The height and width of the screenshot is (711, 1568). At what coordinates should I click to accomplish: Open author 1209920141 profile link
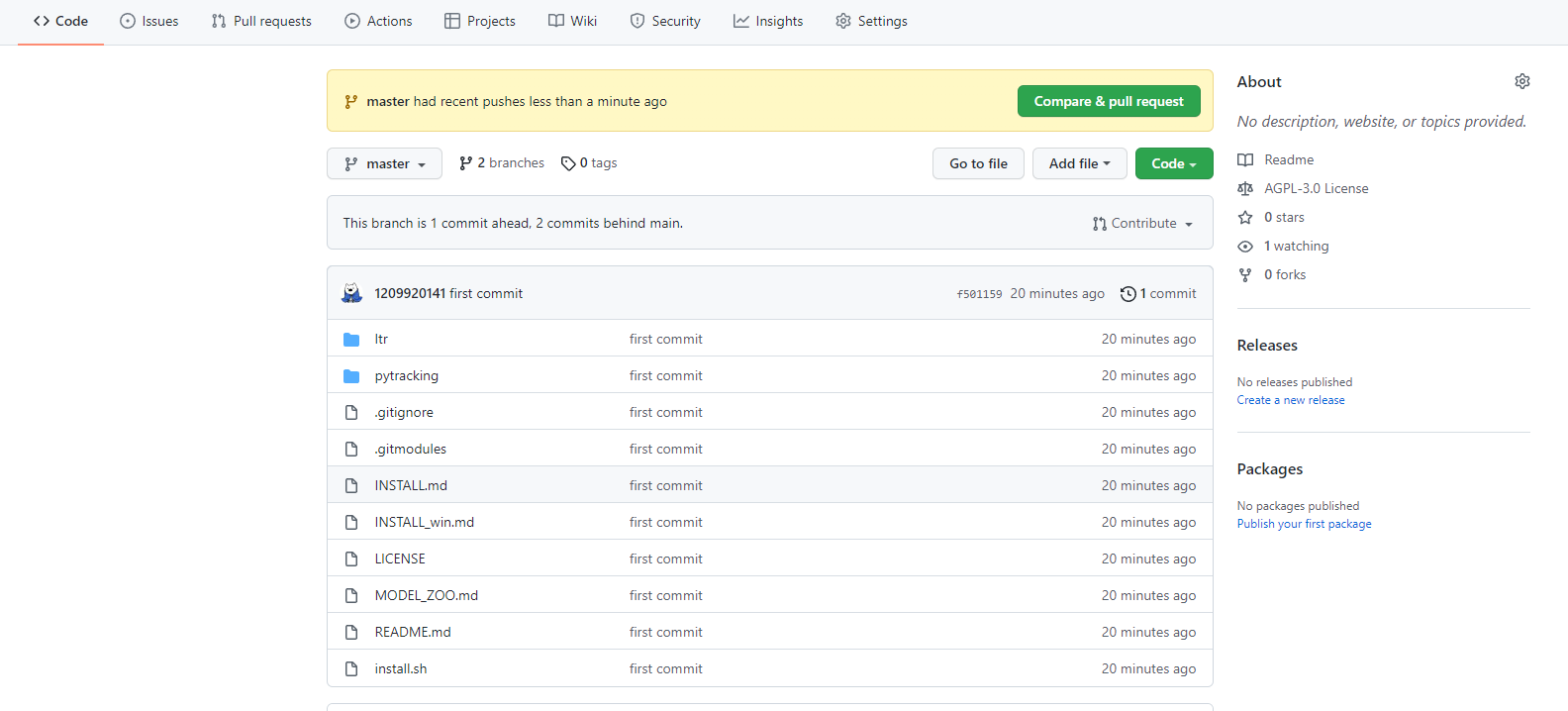[x=410, y=293]
